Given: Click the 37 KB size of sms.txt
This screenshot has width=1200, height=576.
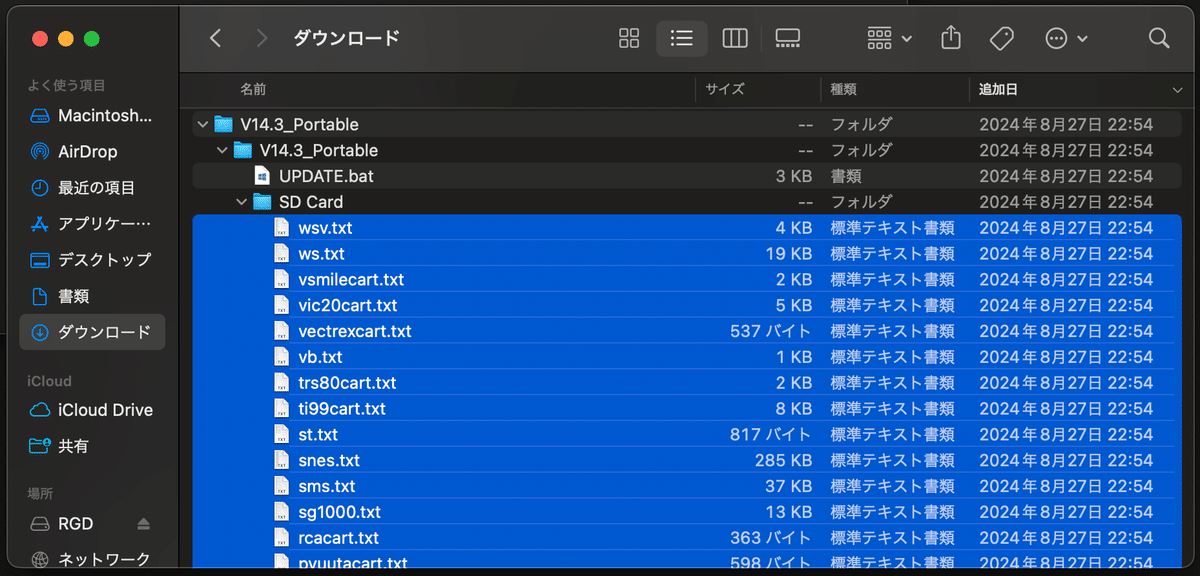Looking at the screenshot, I should click(788, 487).
